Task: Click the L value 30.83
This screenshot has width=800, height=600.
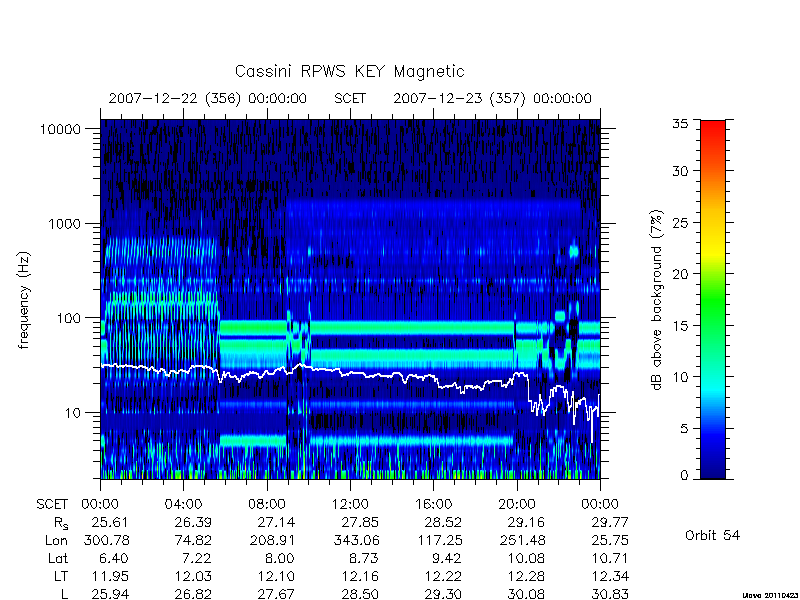Action: (x=610, y=594)
